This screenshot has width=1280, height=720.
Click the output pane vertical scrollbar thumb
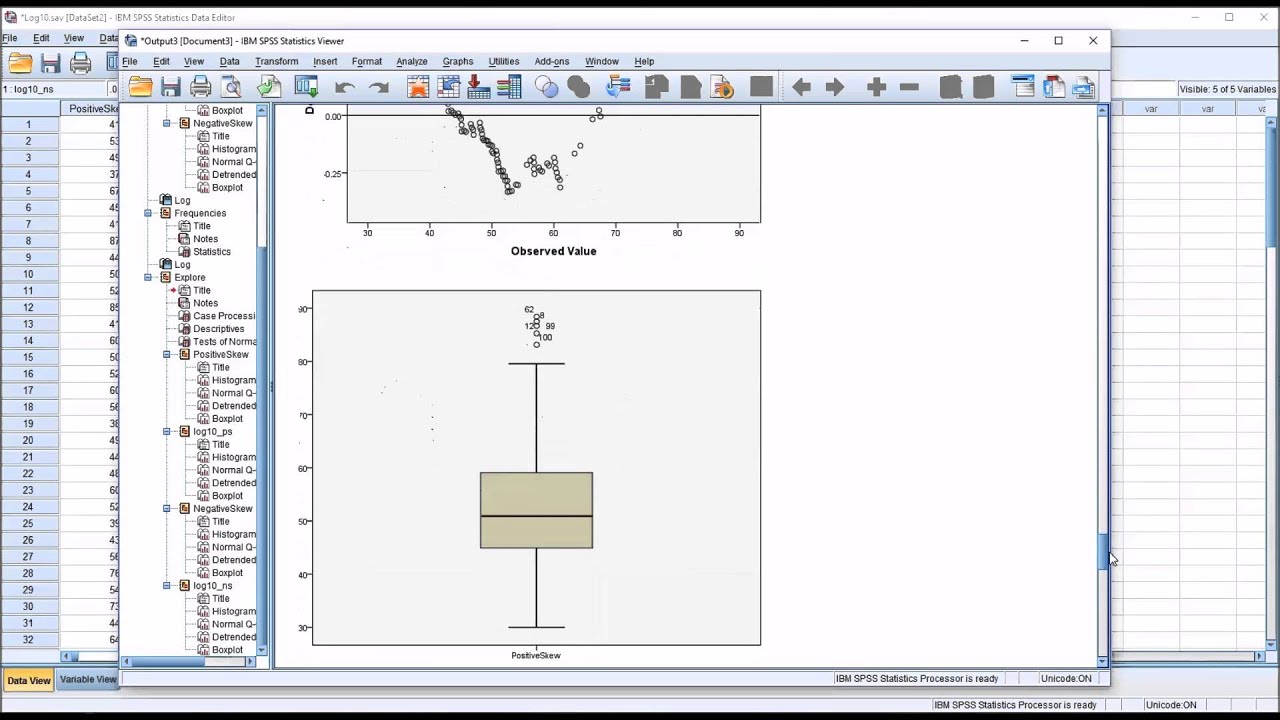coord(1103,550)
